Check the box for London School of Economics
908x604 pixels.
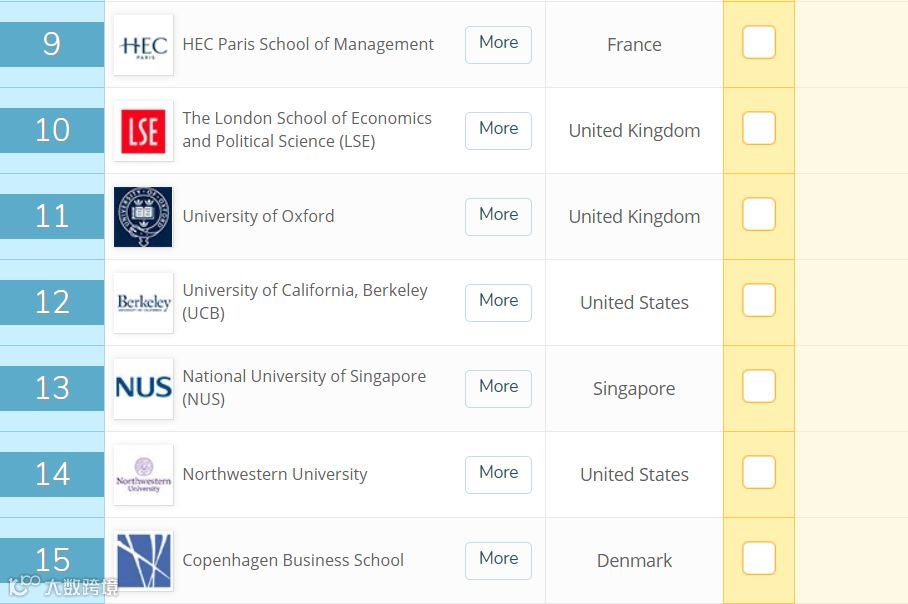tap(759, 129)
